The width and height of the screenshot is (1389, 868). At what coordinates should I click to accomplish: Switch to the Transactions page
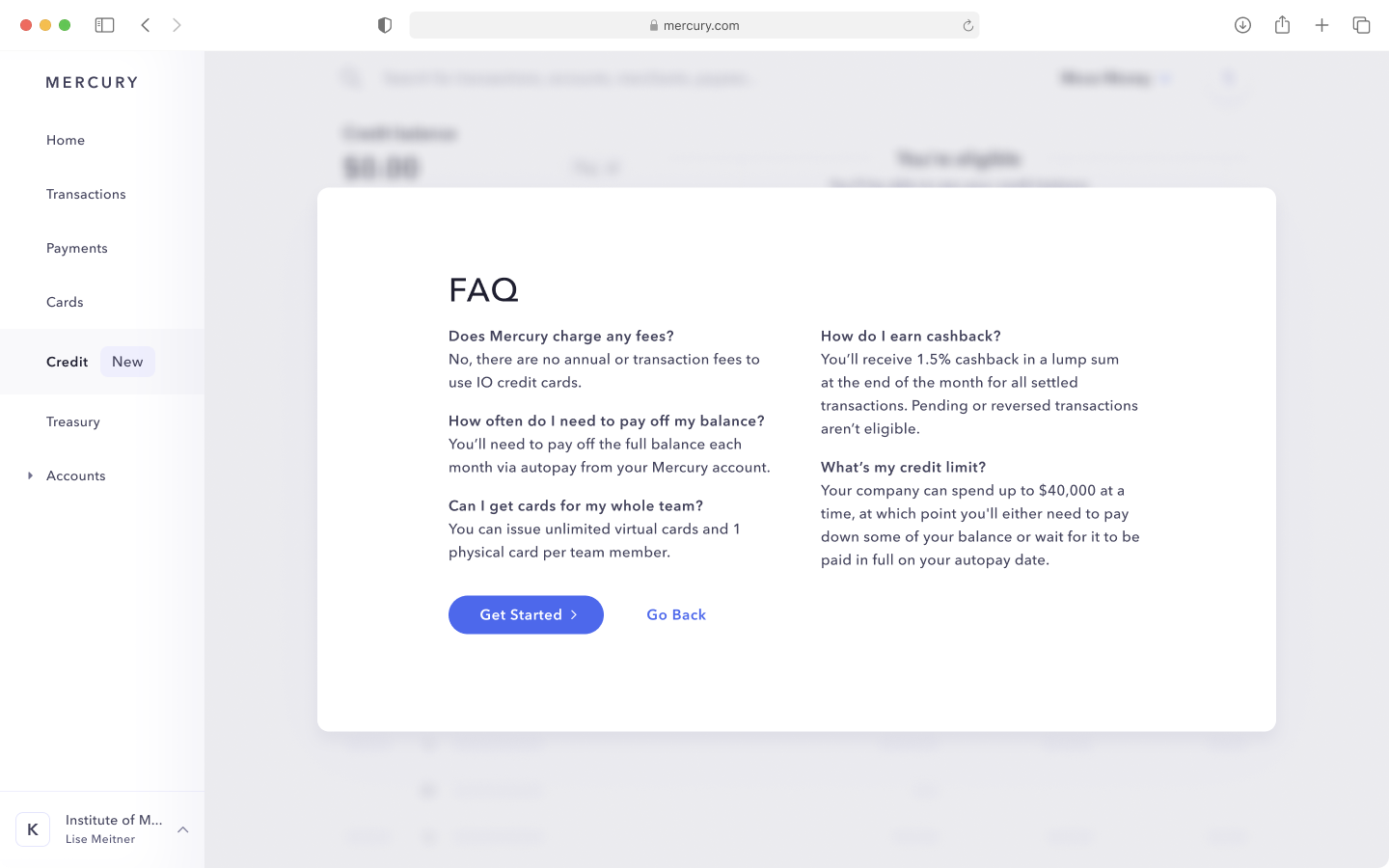pos(86,194)
